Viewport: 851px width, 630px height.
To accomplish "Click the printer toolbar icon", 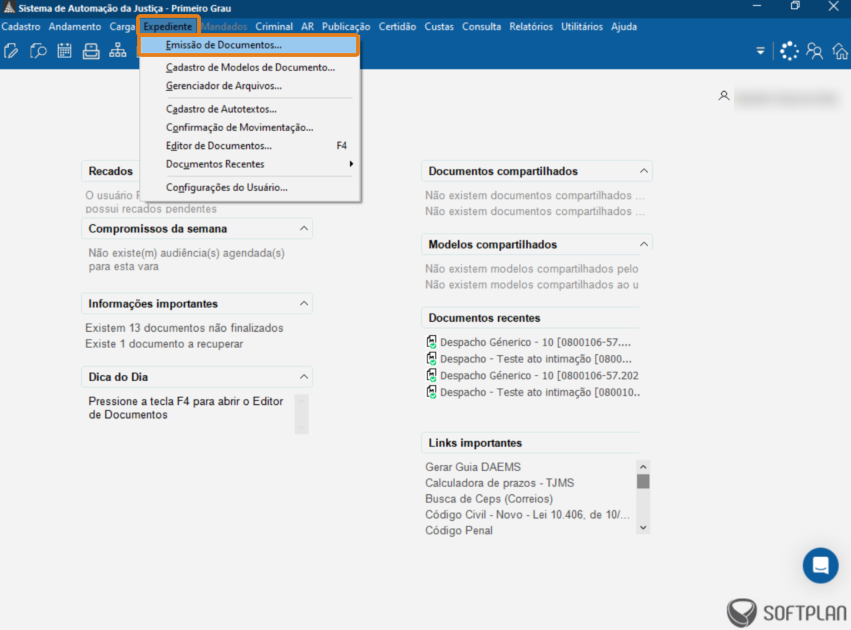I will (91, 51).
